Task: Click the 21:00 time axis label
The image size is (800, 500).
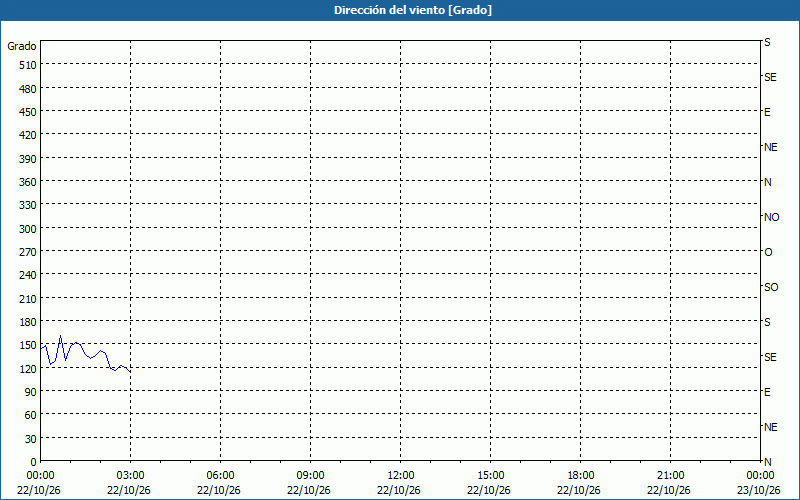Action: (670, 476)
